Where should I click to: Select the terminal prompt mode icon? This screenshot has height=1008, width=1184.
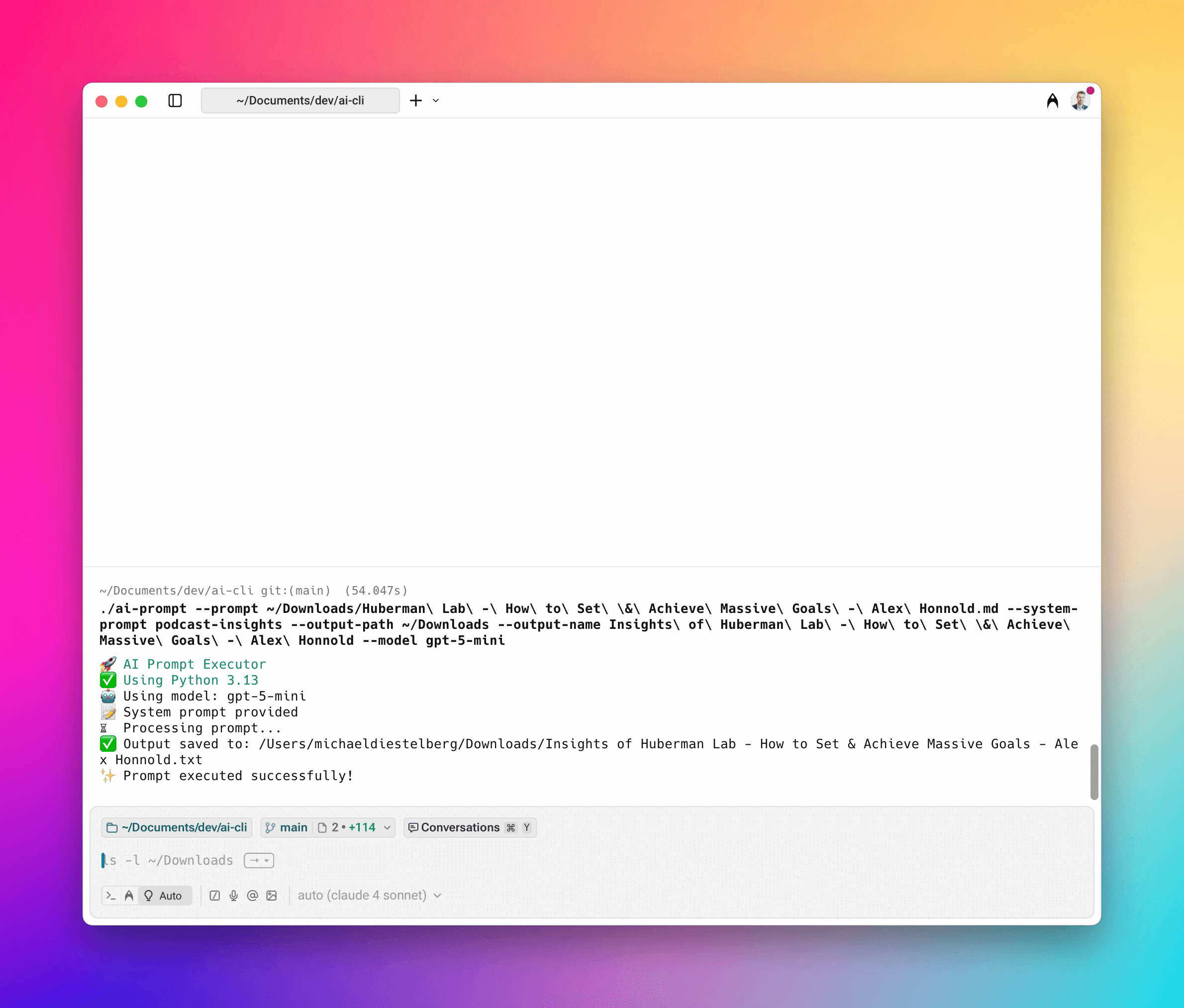click(111, 895)
